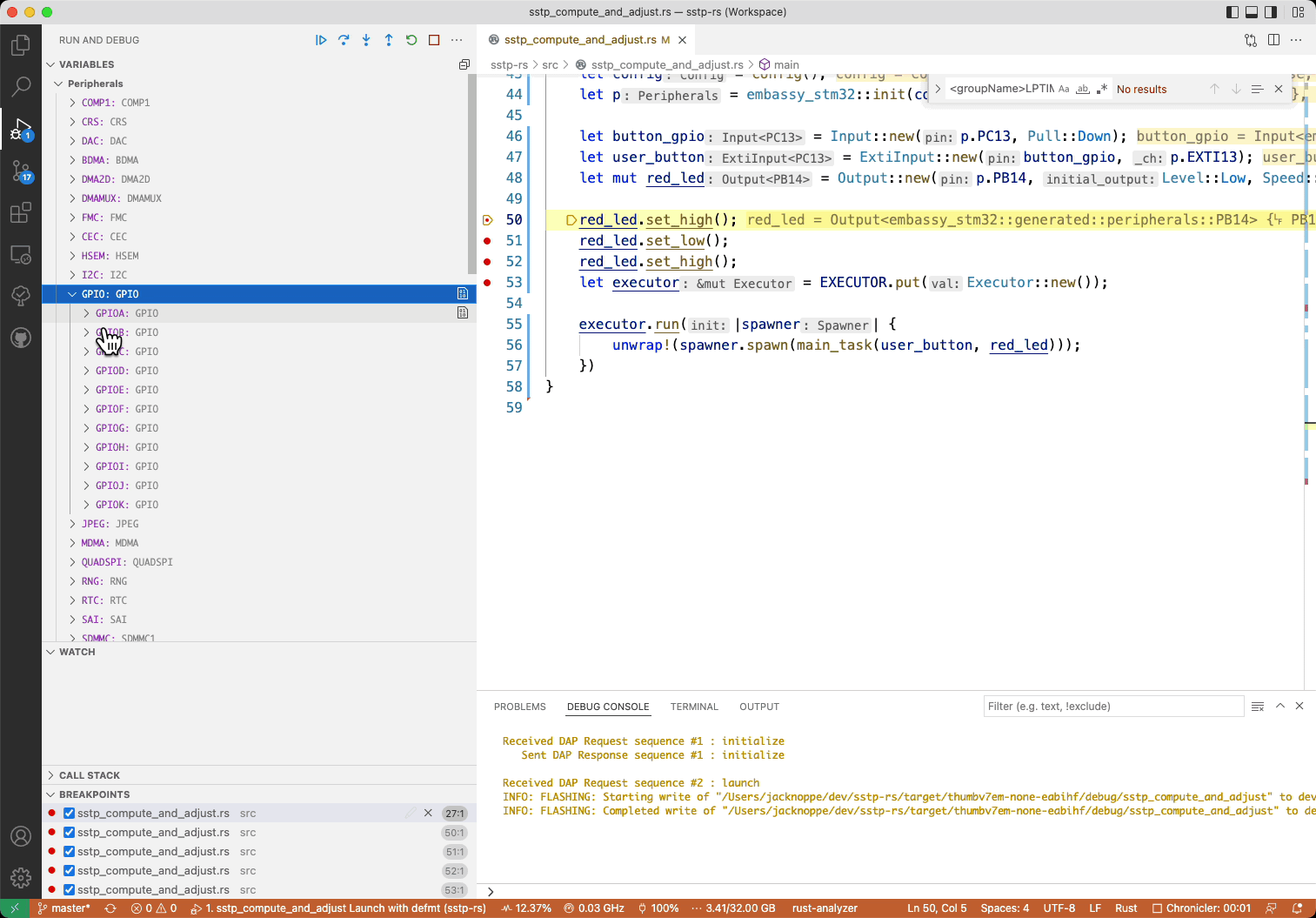The image size is (1316, 918).
Task: Click the Stop debugging square icon
Action: 434,40
